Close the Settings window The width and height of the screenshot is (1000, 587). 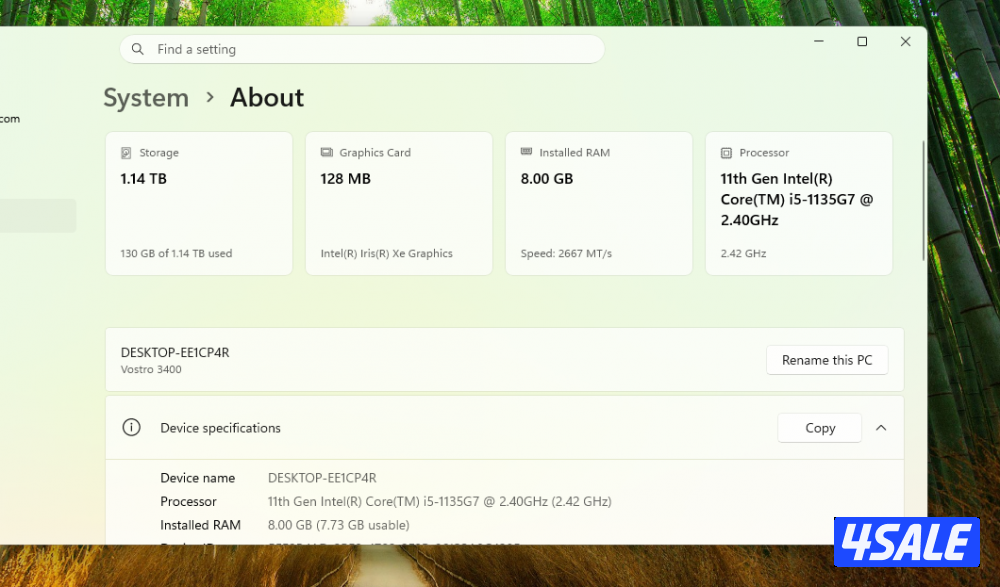point(905,42)
